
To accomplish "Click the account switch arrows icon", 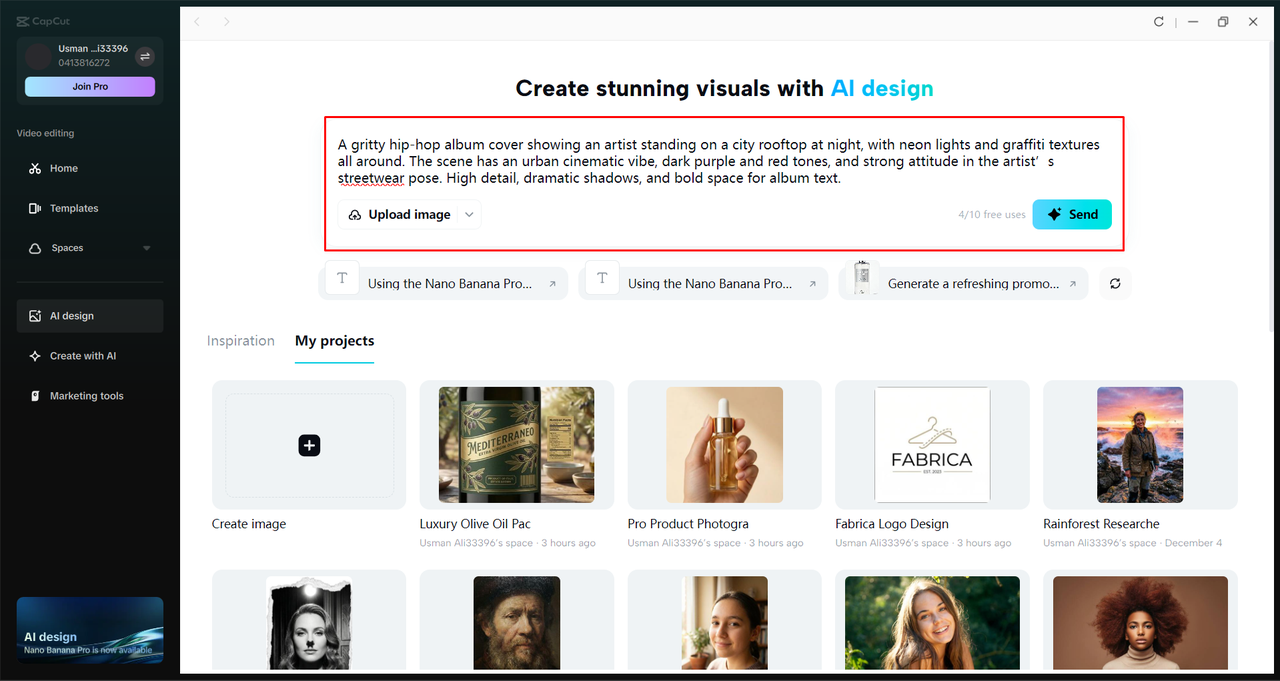I will [144, 56].
